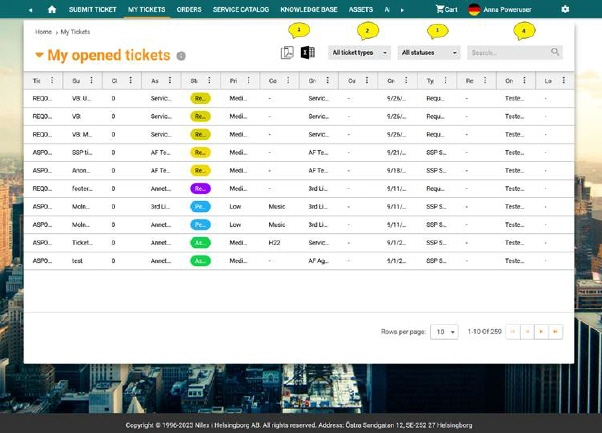Viewport: 602px width, 433px height.
Task: Open the settings gear menu
Action: click(565, 9)
